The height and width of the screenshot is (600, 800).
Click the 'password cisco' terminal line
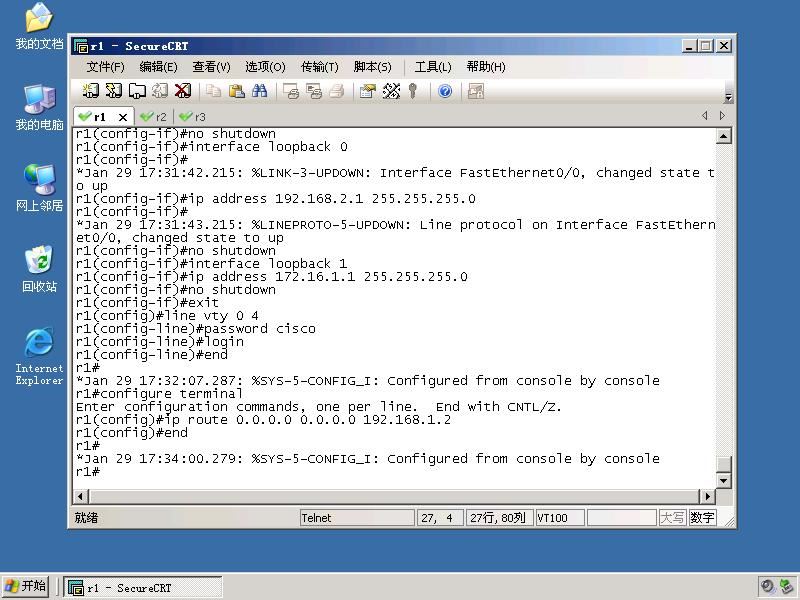(195, 329)
